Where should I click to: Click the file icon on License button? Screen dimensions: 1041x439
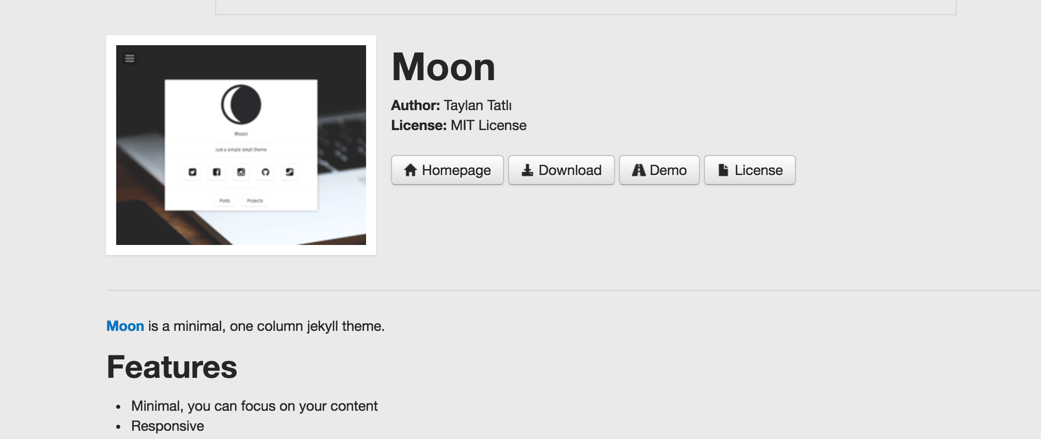(x=723, y=170)
